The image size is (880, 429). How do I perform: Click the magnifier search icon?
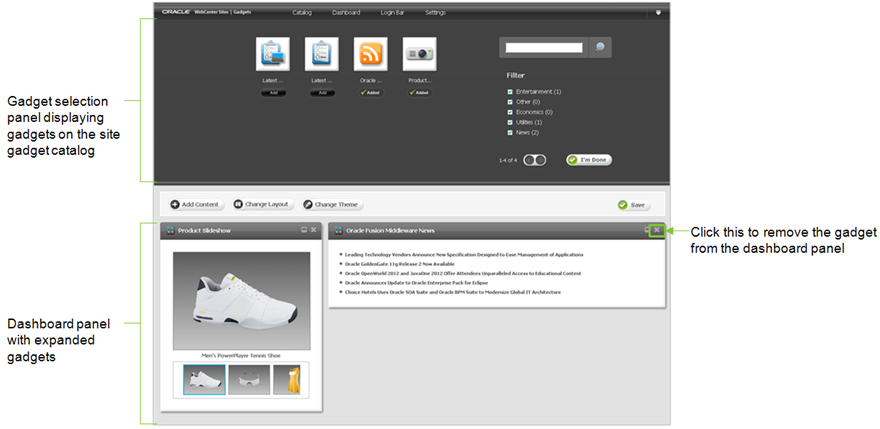click(x=600, y=48)
